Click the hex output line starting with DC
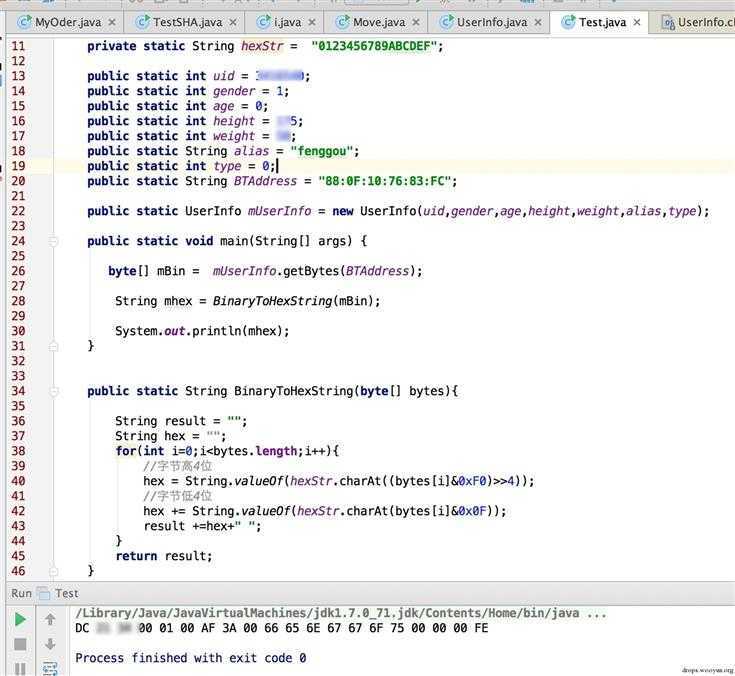The image size is (735, 676). coord(282,628)
